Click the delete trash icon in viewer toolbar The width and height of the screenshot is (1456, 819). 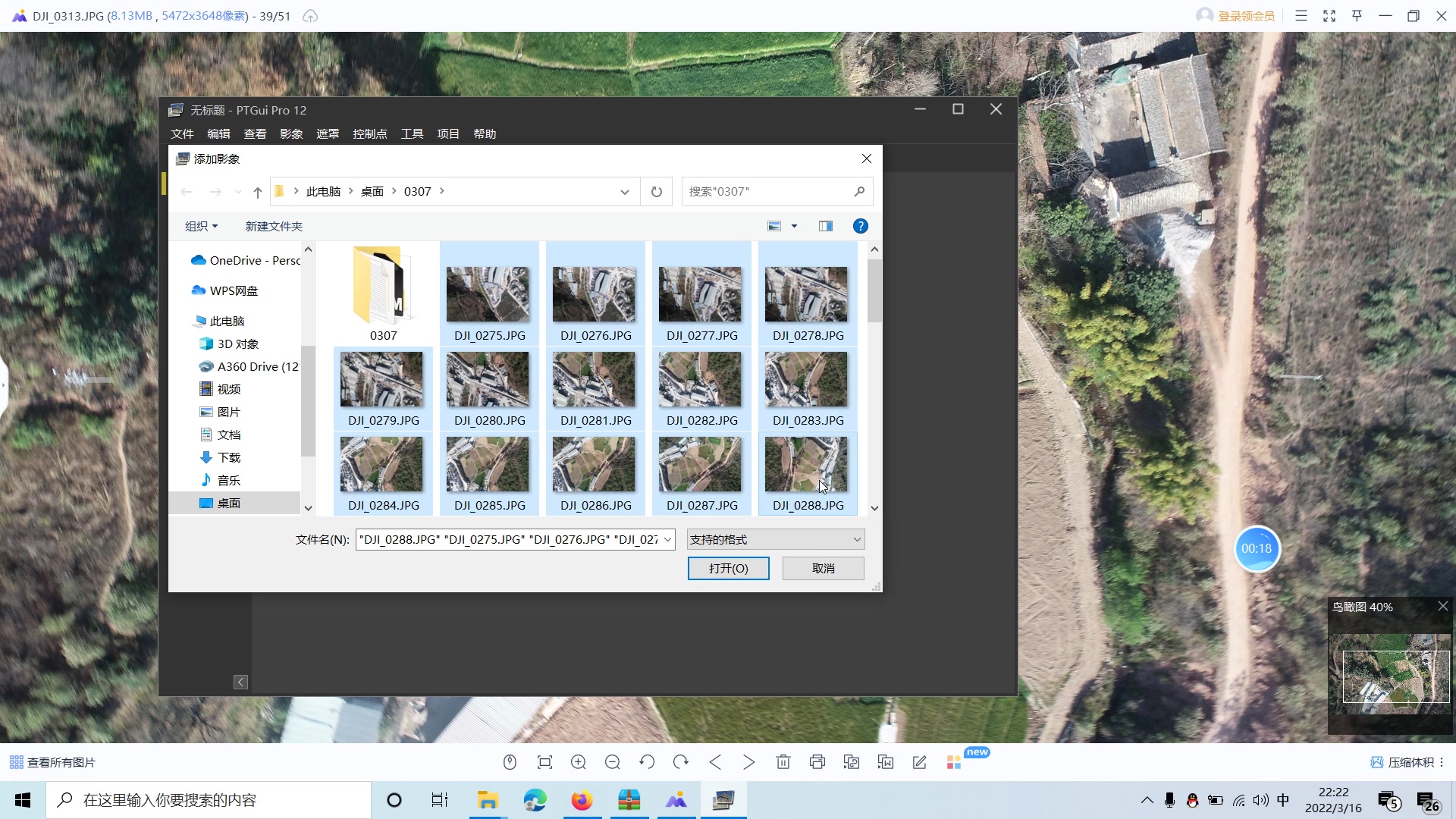pyautogui.click(x=783, y=762)
